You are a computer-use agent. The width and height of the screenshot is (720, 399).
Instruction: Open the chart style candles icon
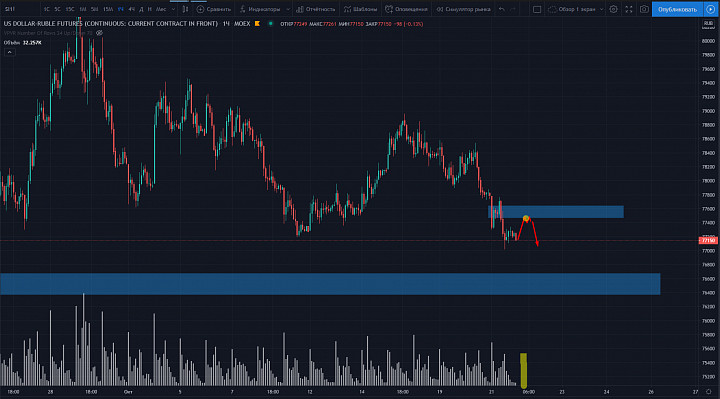pyautogui.click(x=185, y=9)
